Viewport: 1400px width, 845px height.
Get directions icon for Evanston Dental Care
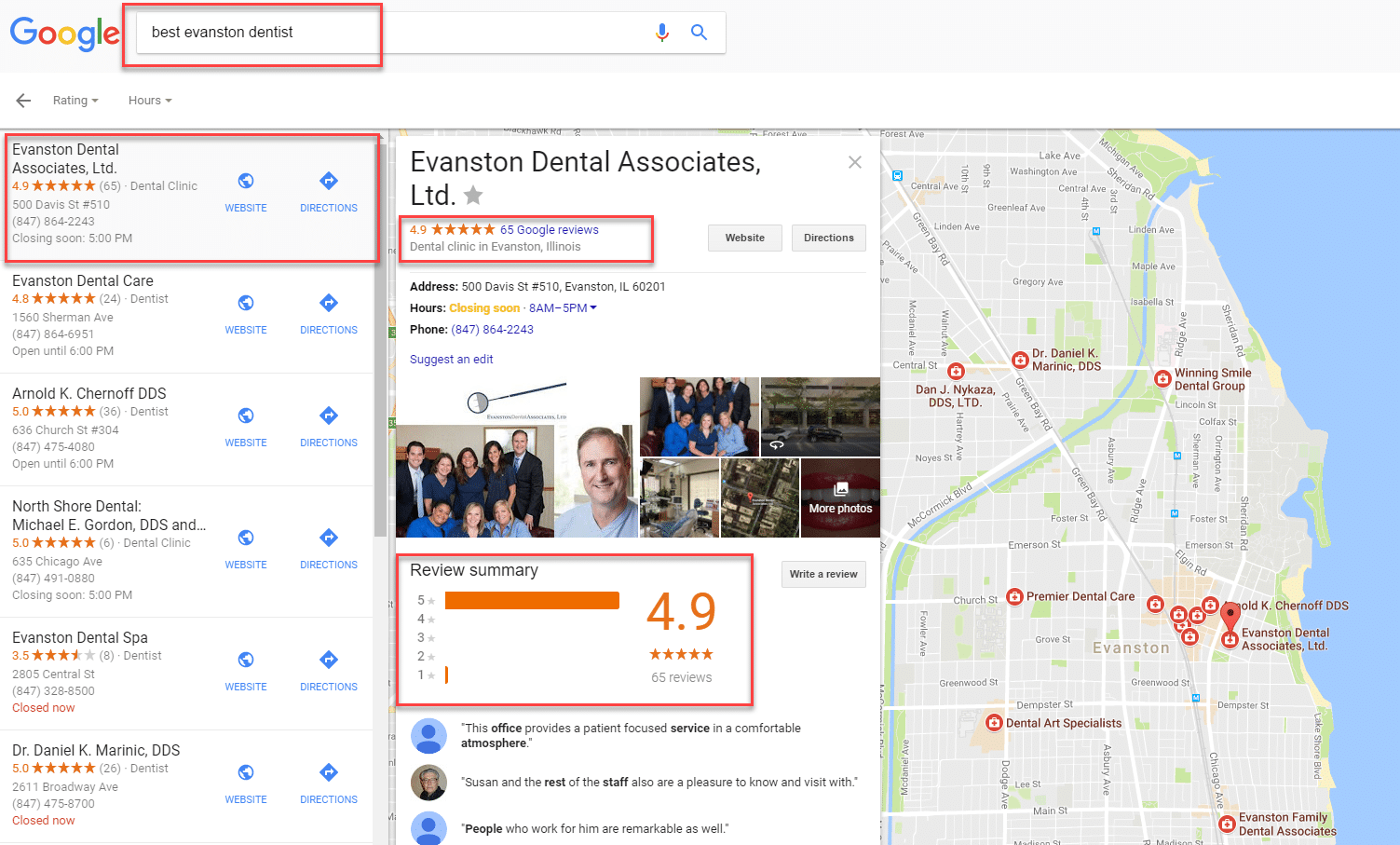click(329, 303)
